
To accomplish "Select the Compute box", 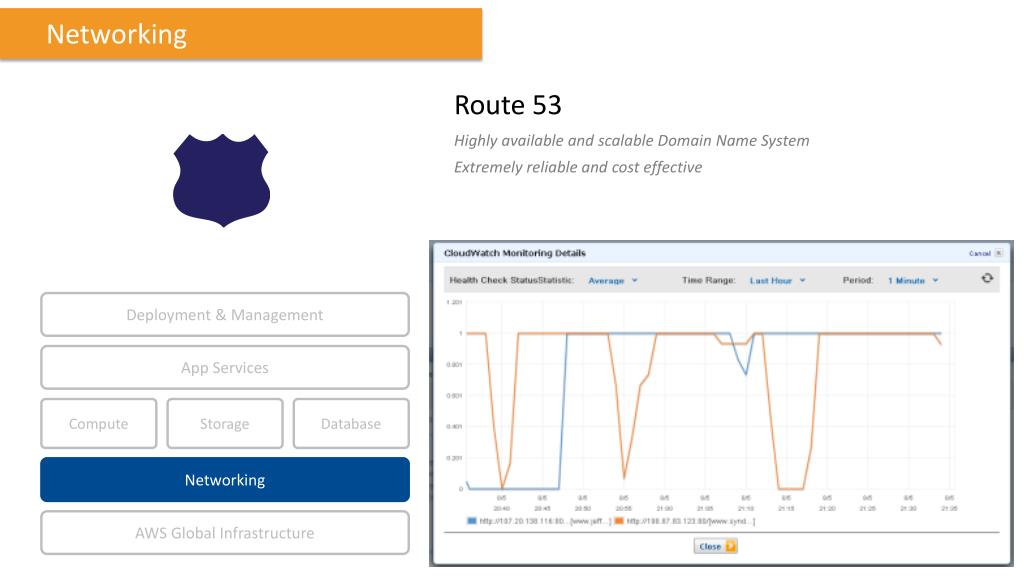I will point(99,424).
